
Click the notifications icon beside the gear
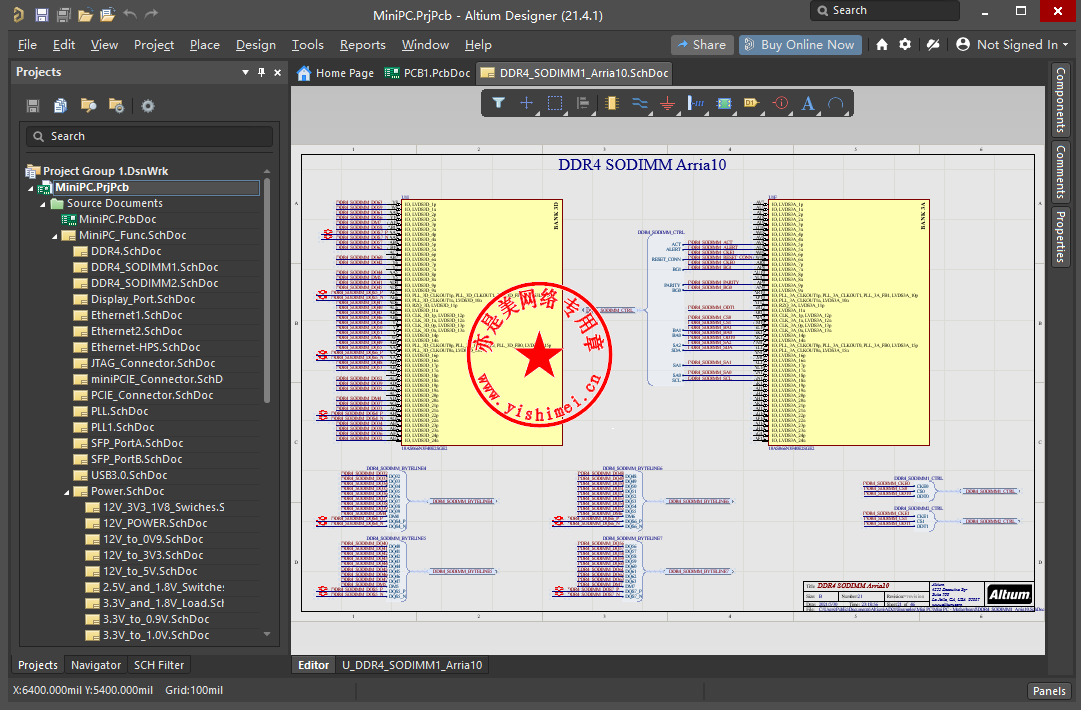tap(933, 45)
